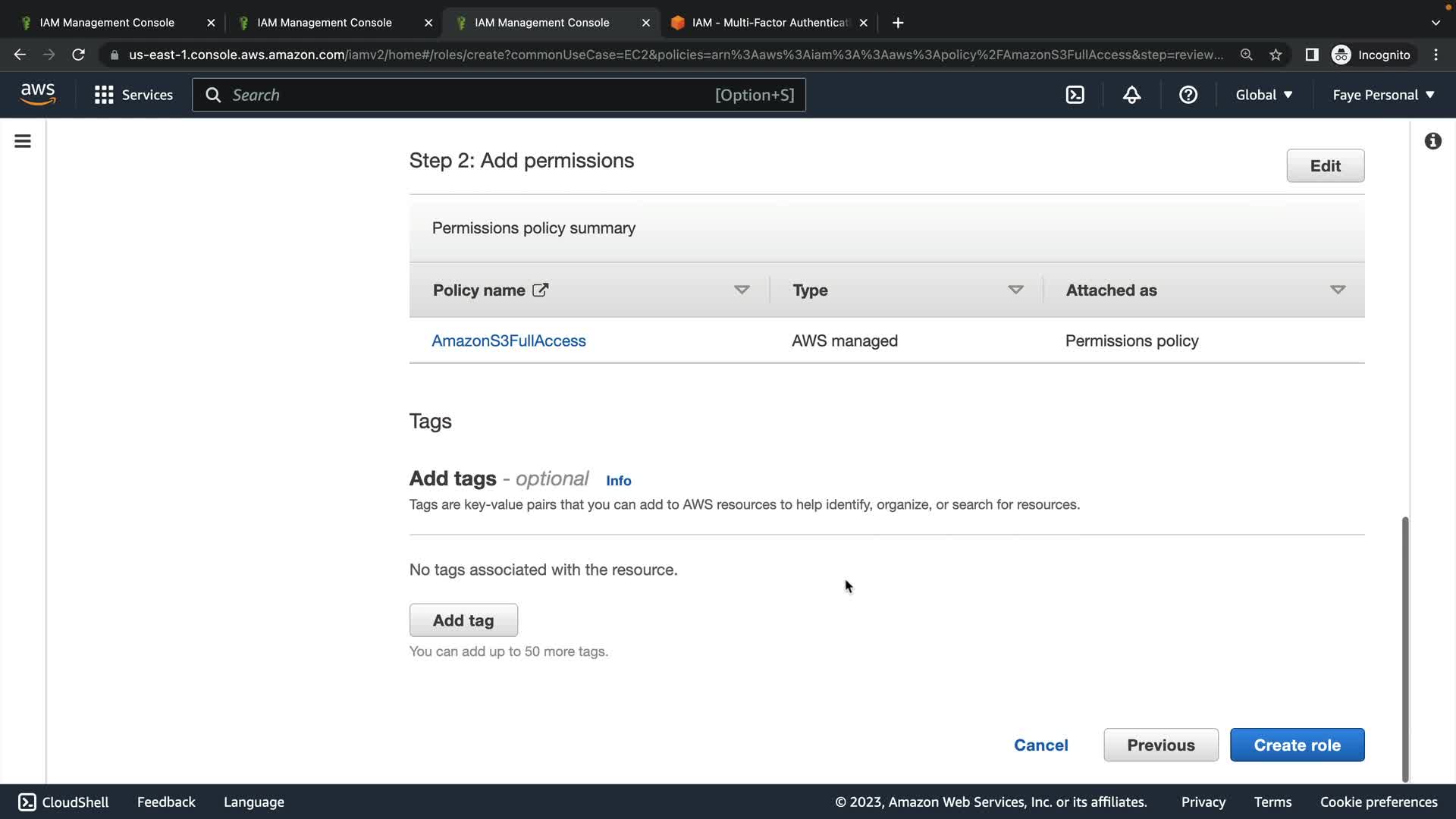The image size is (1456, 819).
Task: Switch to the first IAM Management Console tab
Action: click(x=107, y=23)
